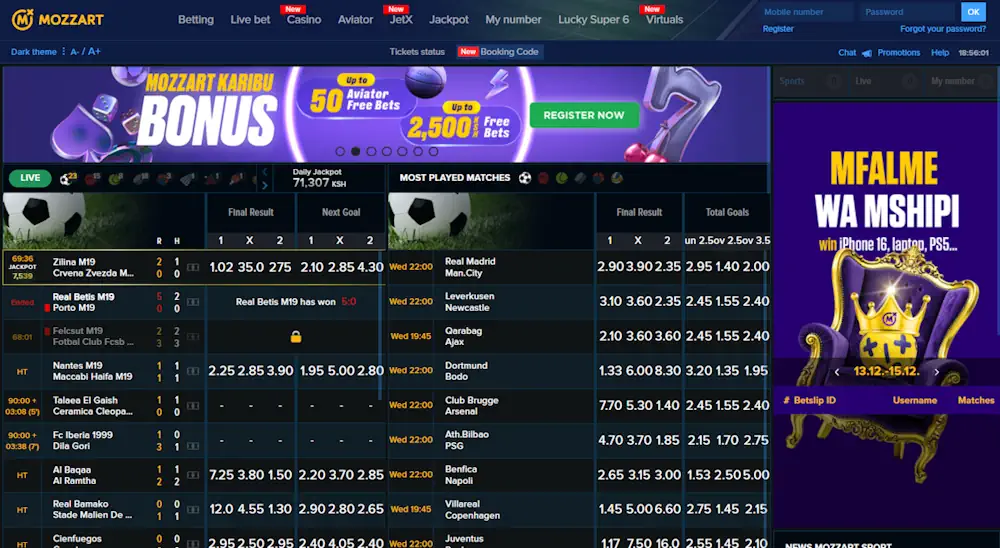Select the last banner carousel dot
The height and width of the screenshot is (548, 1000).
[x=434, y=151]
